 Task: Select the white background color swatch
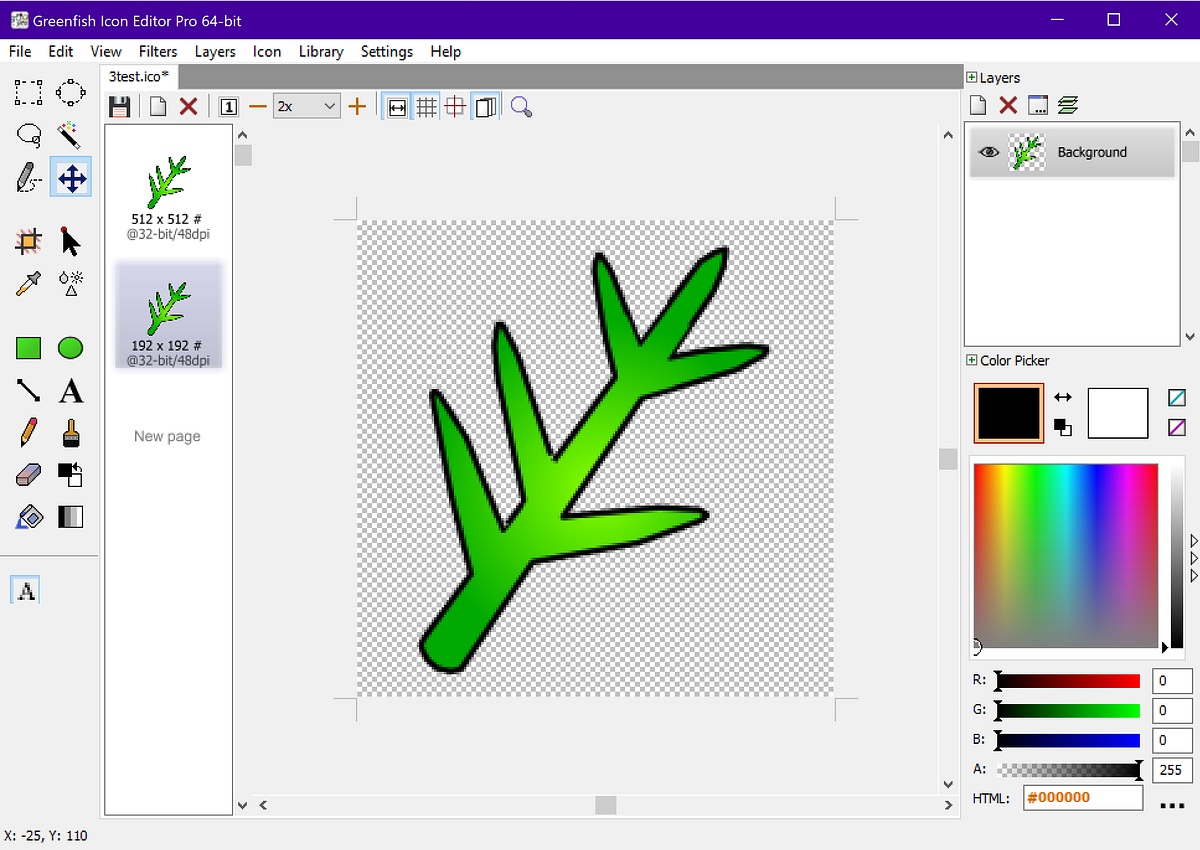point(1118,413)
